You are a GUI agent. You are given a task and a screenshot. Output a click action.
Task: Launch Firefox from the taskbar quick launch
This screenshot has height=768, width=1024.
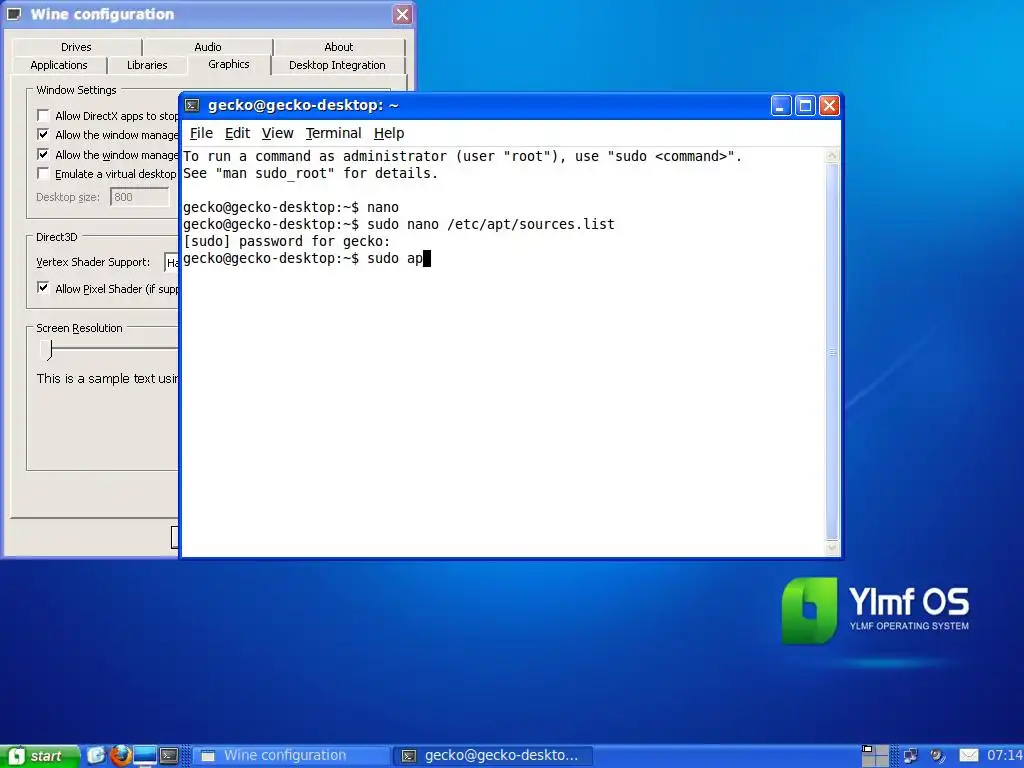coord(120,756)
